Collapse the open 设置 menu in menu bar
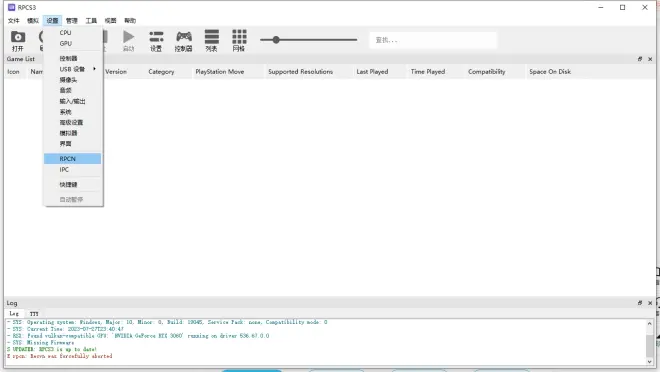The height and width of the screenshot is (372, 660). pyautogui.click(x=52, y=21)
